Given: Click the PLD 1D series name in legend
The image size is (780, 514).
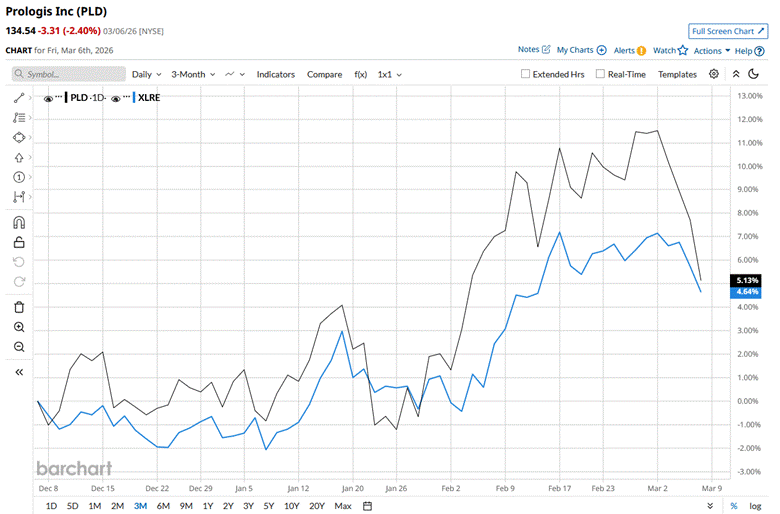Looking at the screenshot, I should (88, 98).
